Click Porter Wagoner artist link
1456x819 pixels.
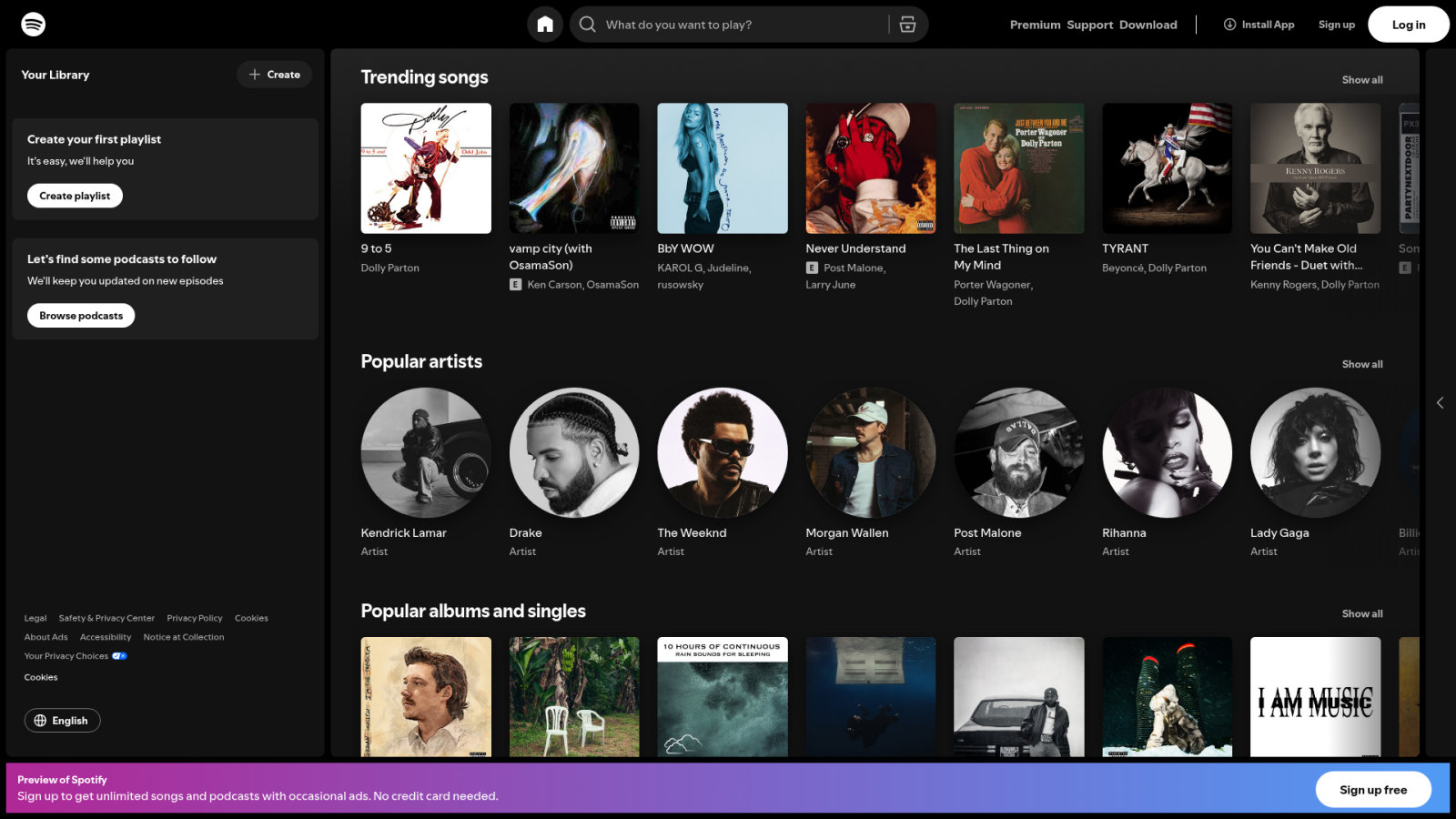(992, 285)
